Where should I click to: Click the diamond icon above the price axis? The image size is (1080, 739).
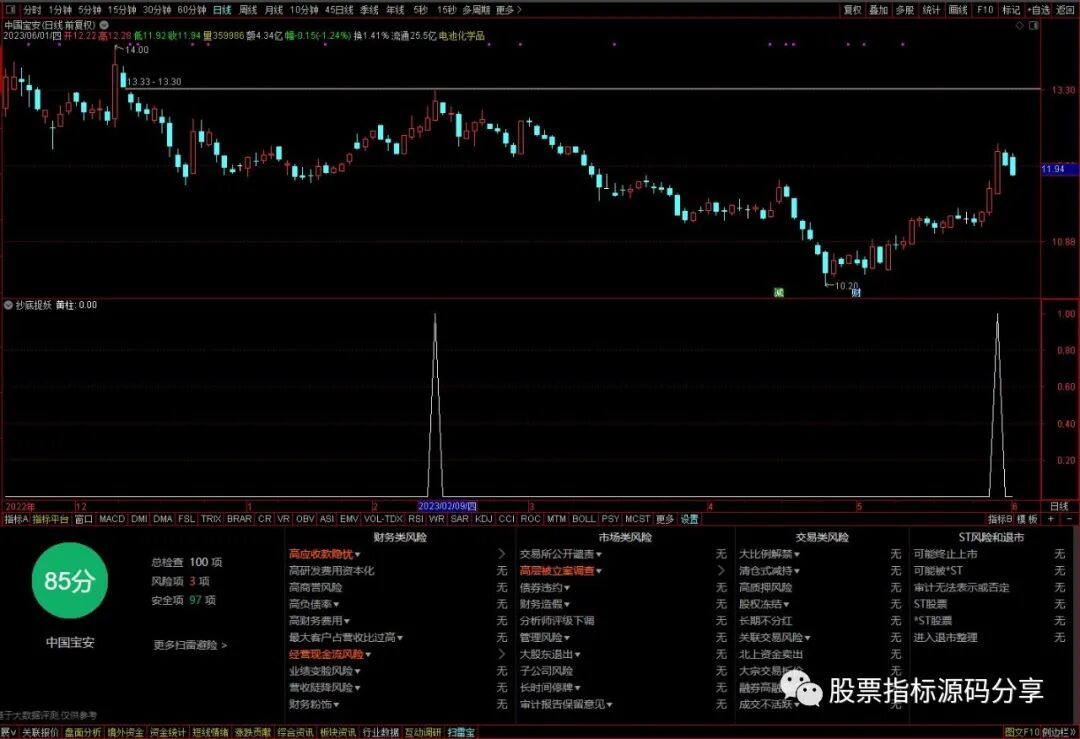click(1020, 25)
